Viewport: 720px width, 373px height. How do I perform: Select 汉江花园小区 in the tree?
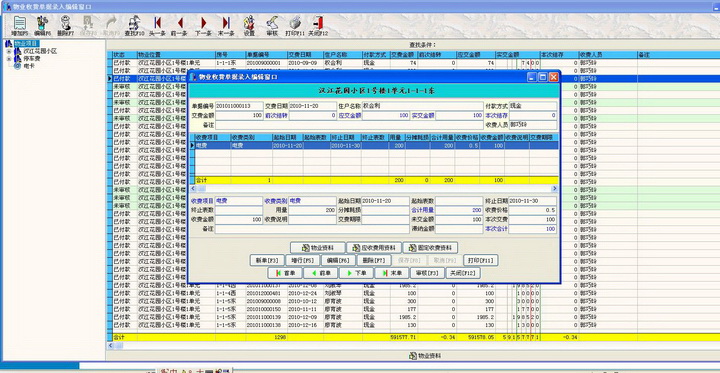[x=40, y=51]
